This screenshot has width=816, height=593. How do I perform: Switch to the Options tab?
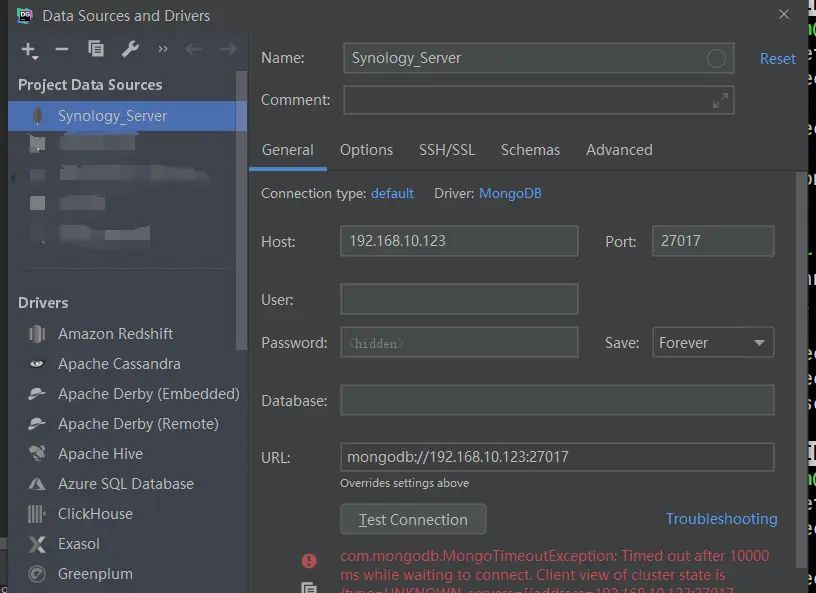point(366,150)
